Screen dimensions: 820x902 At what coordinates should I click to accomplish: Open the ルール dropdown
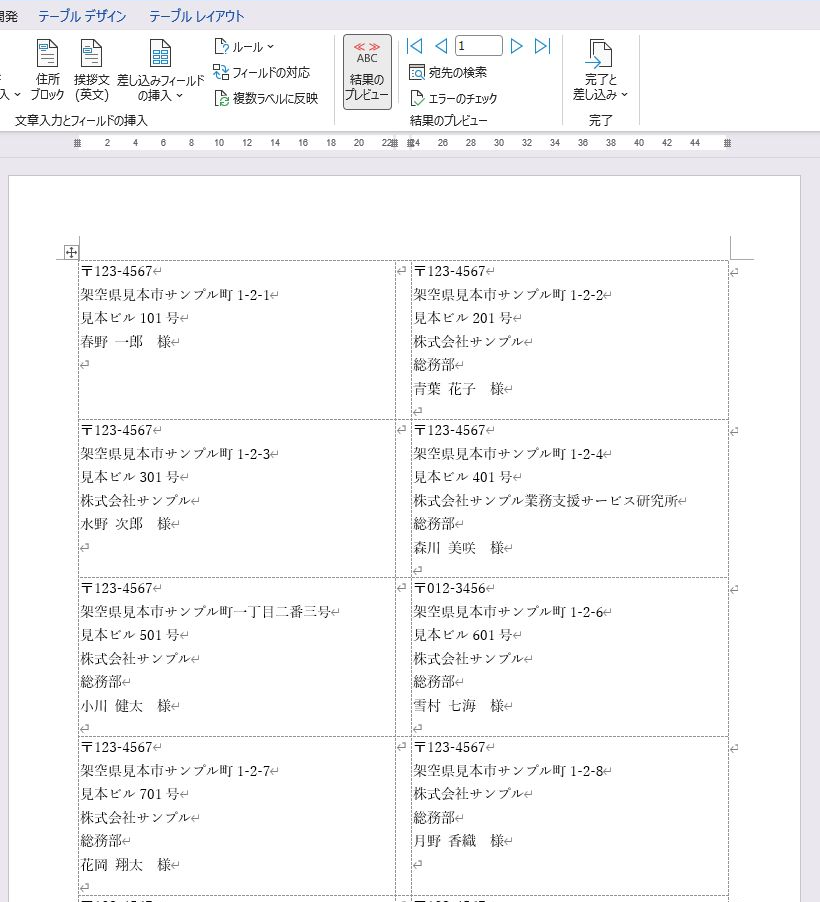tap(244, 47)
